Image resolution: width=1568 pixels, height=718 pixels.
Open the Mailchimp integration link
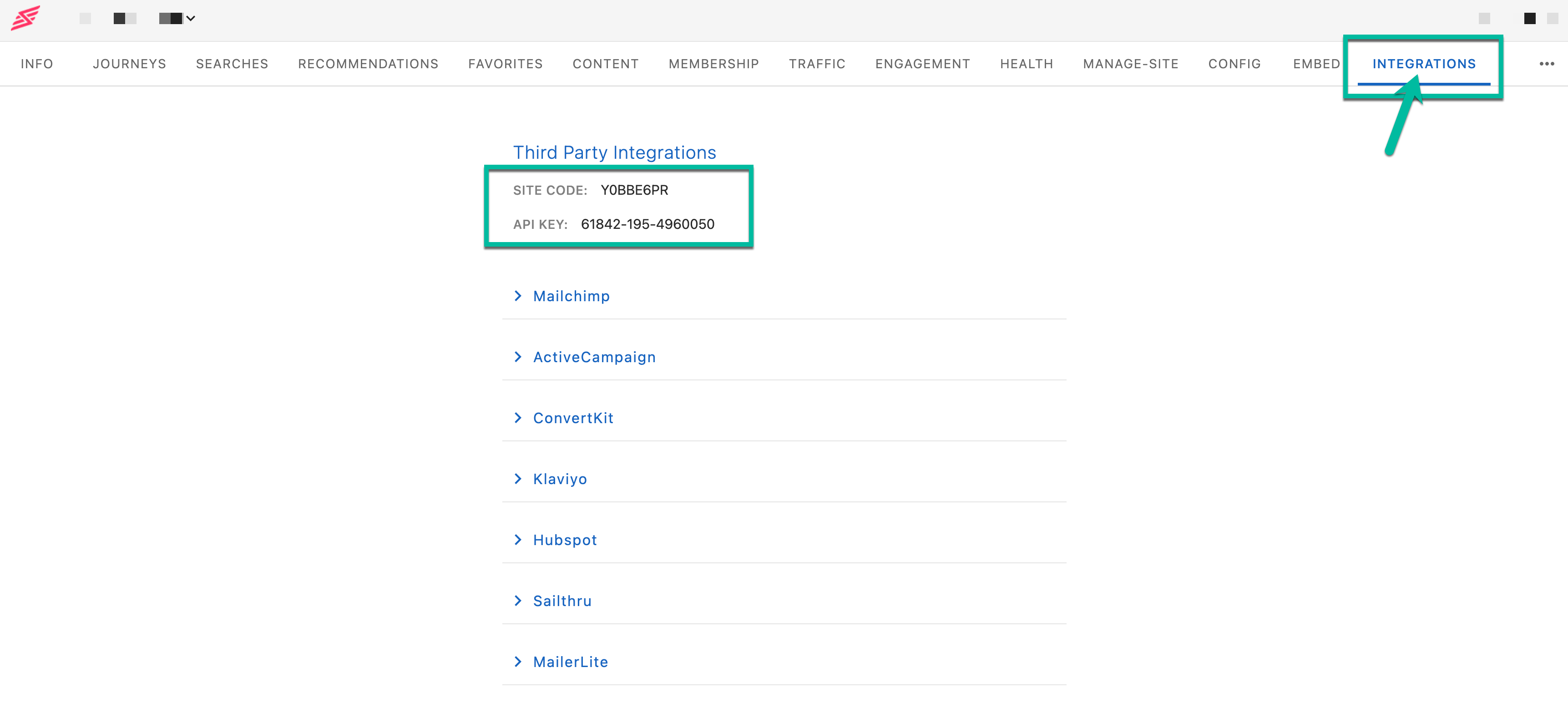(x=571, y=296)
